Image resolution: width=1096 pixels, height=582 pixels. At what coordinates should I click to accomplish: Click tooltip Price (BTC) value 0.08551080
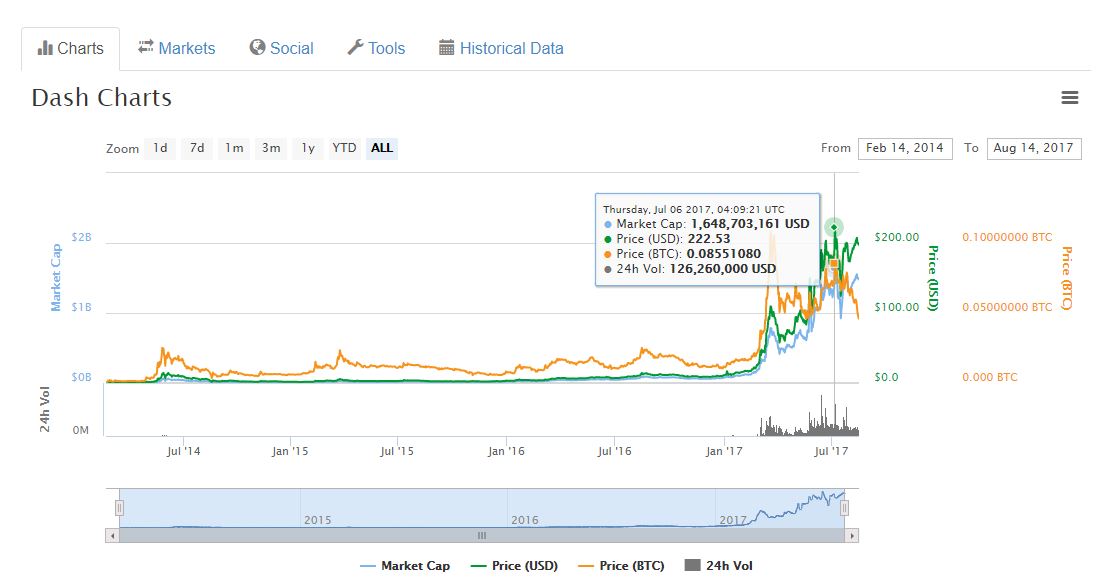[x=723, y=254]
